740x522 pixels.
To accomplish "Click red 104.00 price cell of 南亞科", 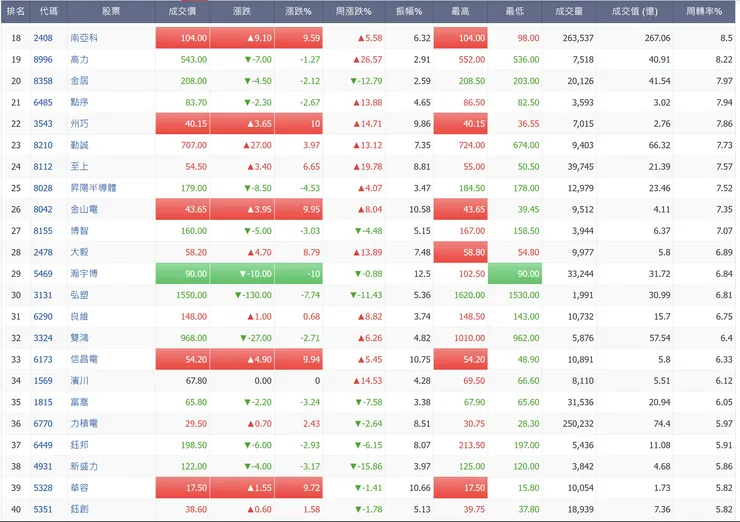I will tap(183, 38).
